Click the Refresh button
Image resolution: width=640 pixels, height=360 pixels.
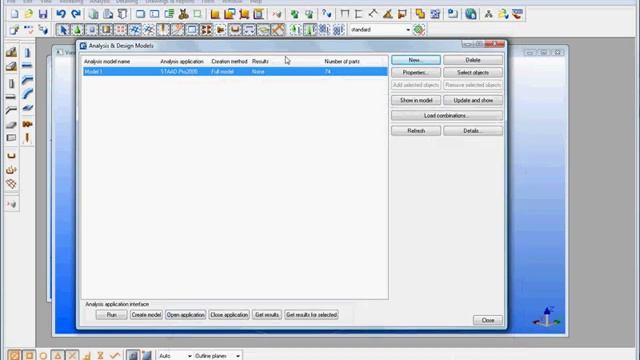click(x=416, y=131)
